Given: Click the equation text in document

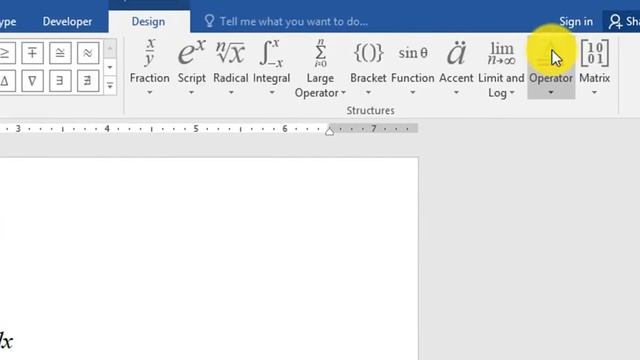Looking at the screenshot, I should click(x=6, y=341).
